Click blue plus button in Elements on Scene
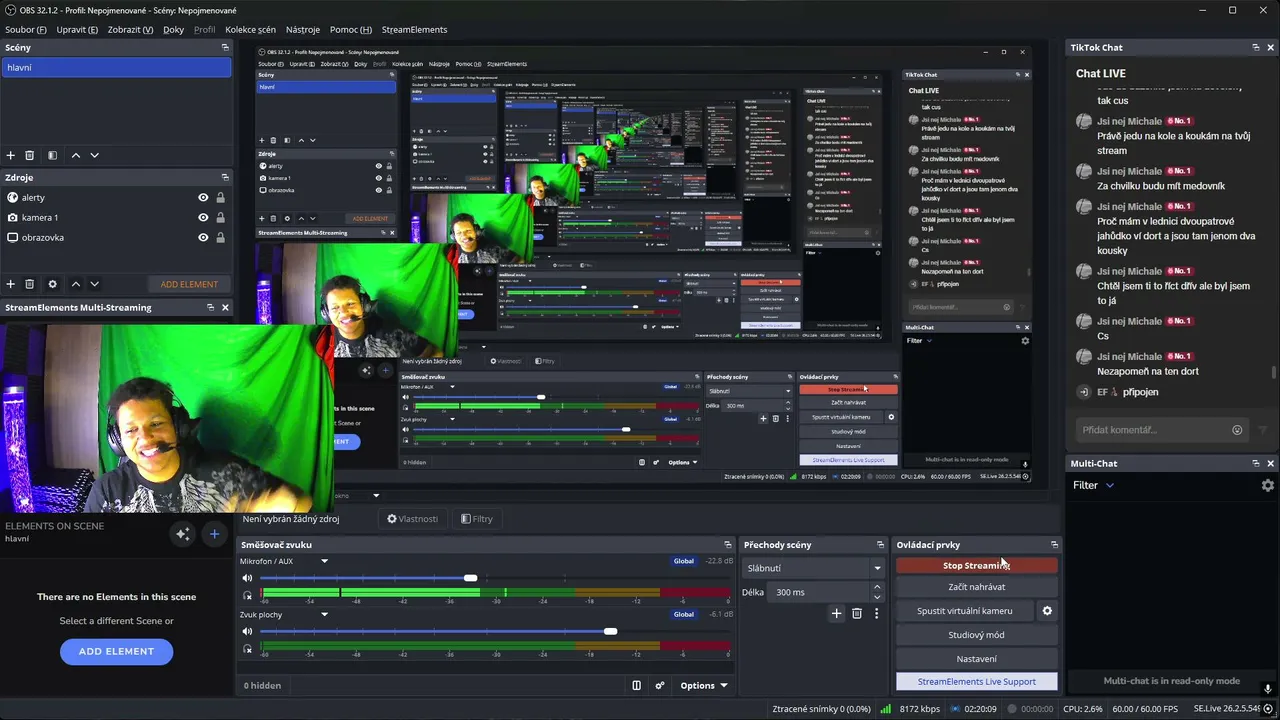Image resolution: width=1280 pixels, height=720 pixels. (x=214, y=534)
